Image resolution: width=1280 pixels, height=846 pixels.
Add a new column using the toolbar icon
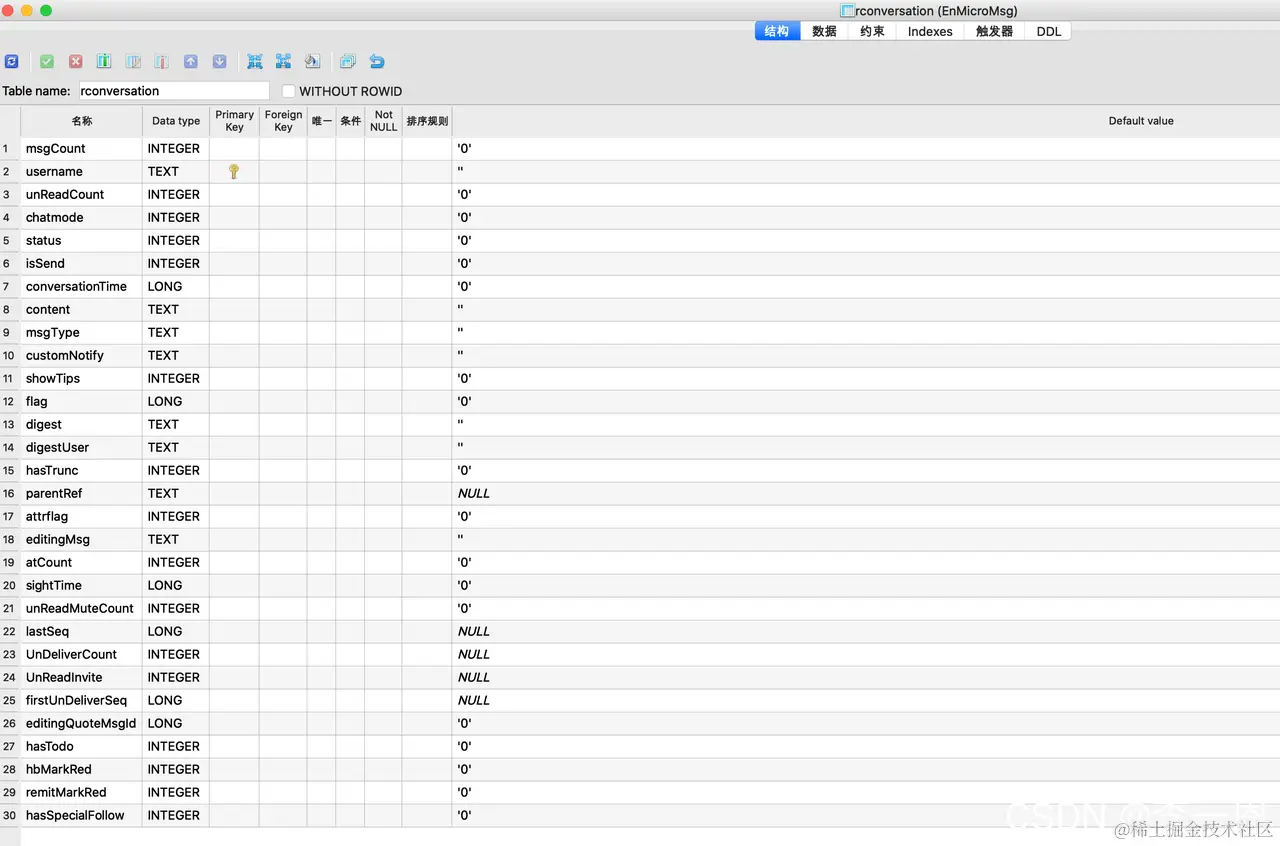104,61
